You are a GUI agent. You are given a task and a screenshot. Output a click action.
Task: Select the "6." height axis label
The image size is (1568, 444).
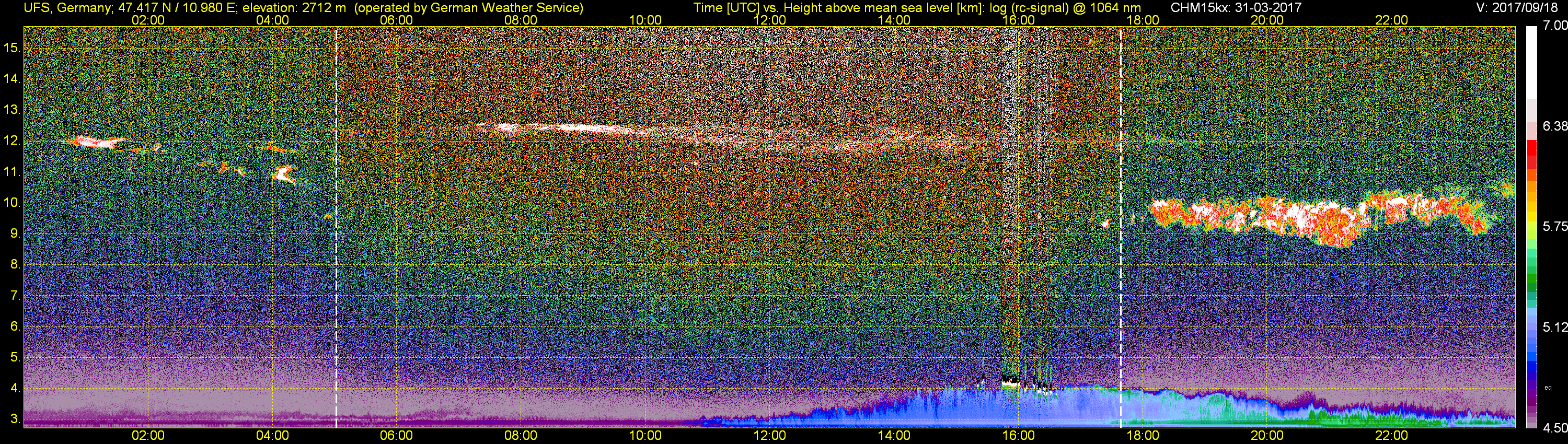(x=15, y=326)
